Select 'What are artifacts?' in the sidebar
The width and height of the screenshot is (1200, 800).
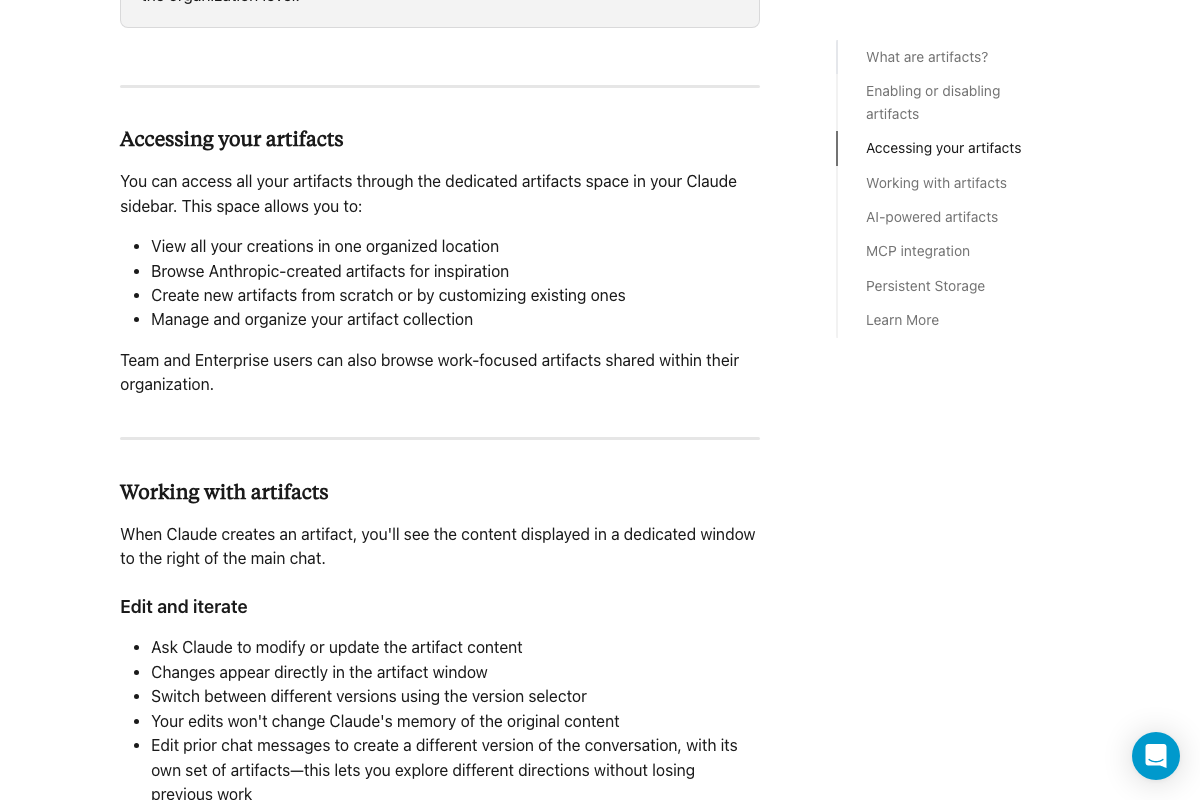[926, 57]
